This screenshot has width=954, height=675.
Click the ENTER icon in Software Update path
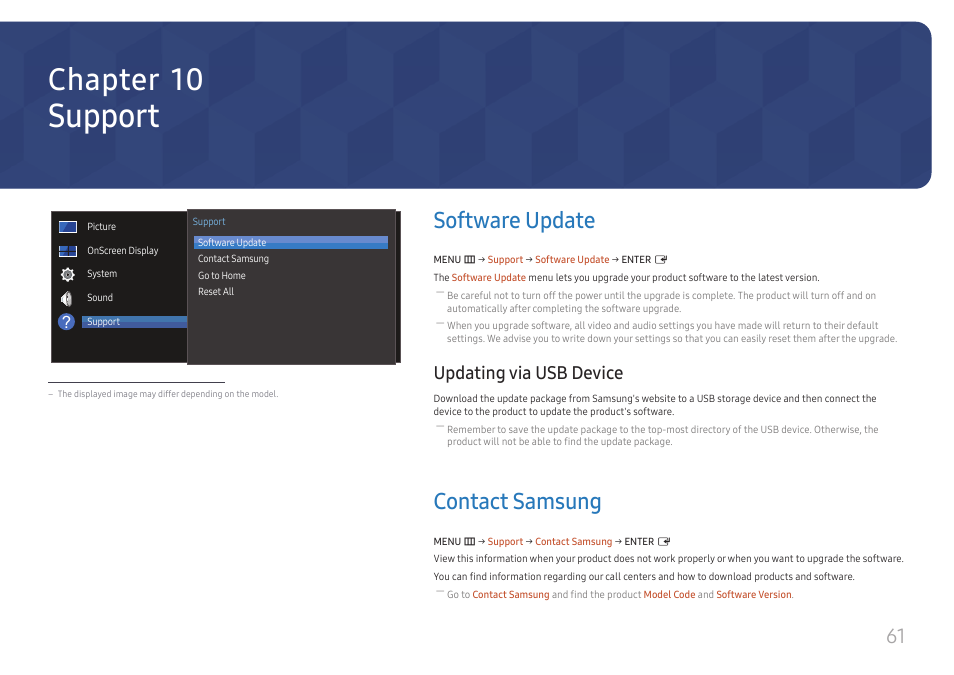(x=661, y=260)
